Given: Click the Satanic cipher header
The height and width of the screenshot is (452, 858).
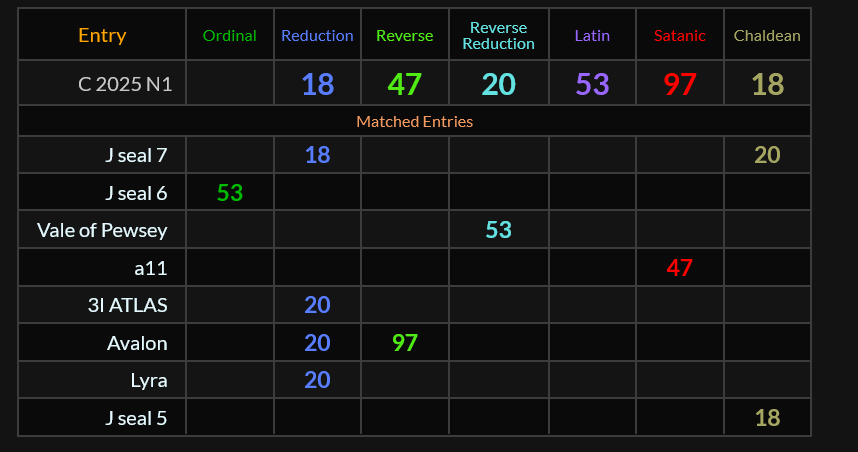Looking at the screenshot, I should [679, 36].
